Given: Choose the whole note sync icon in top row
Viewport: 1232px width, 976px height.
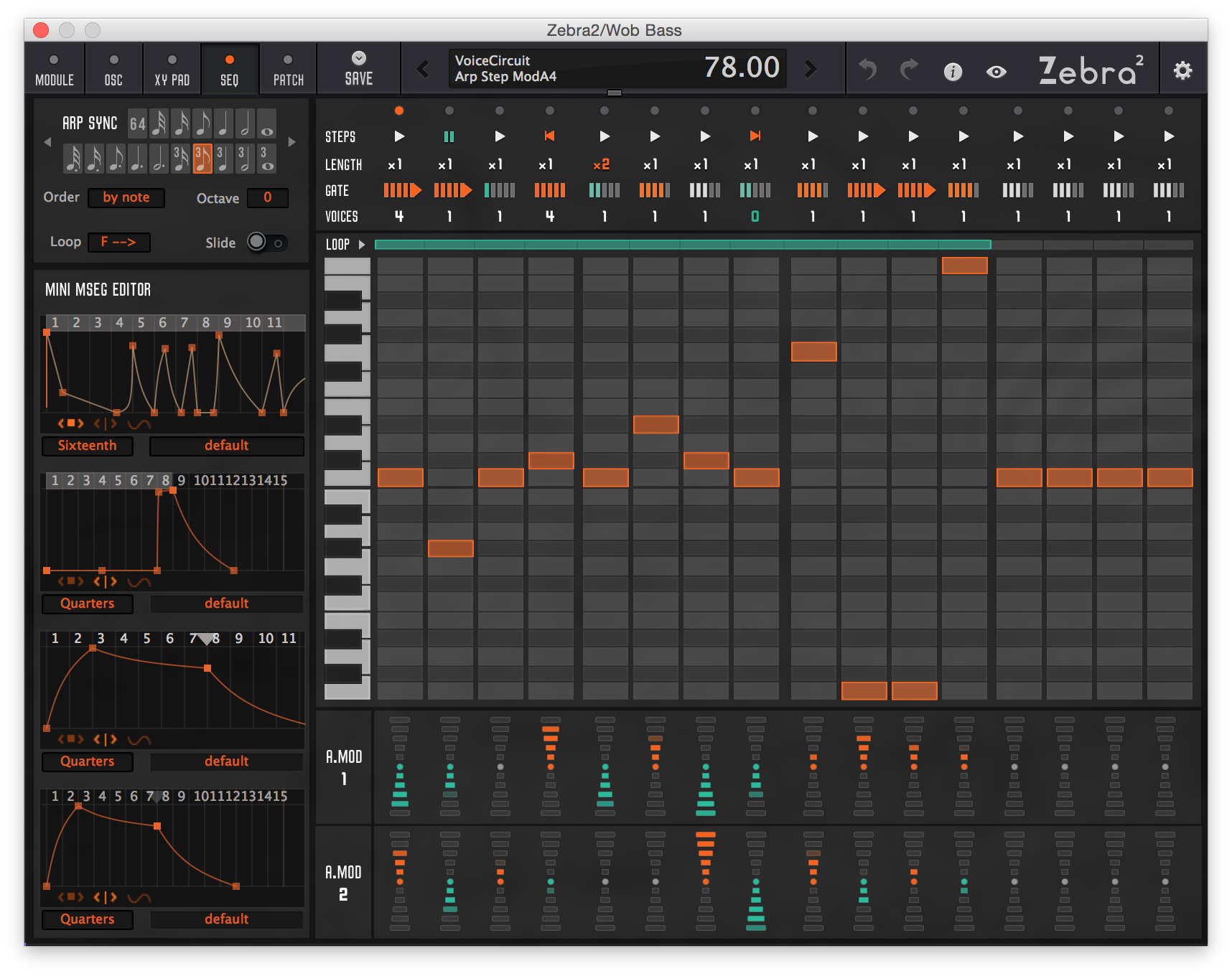Looking at the screenshot, I should [266, 124].
